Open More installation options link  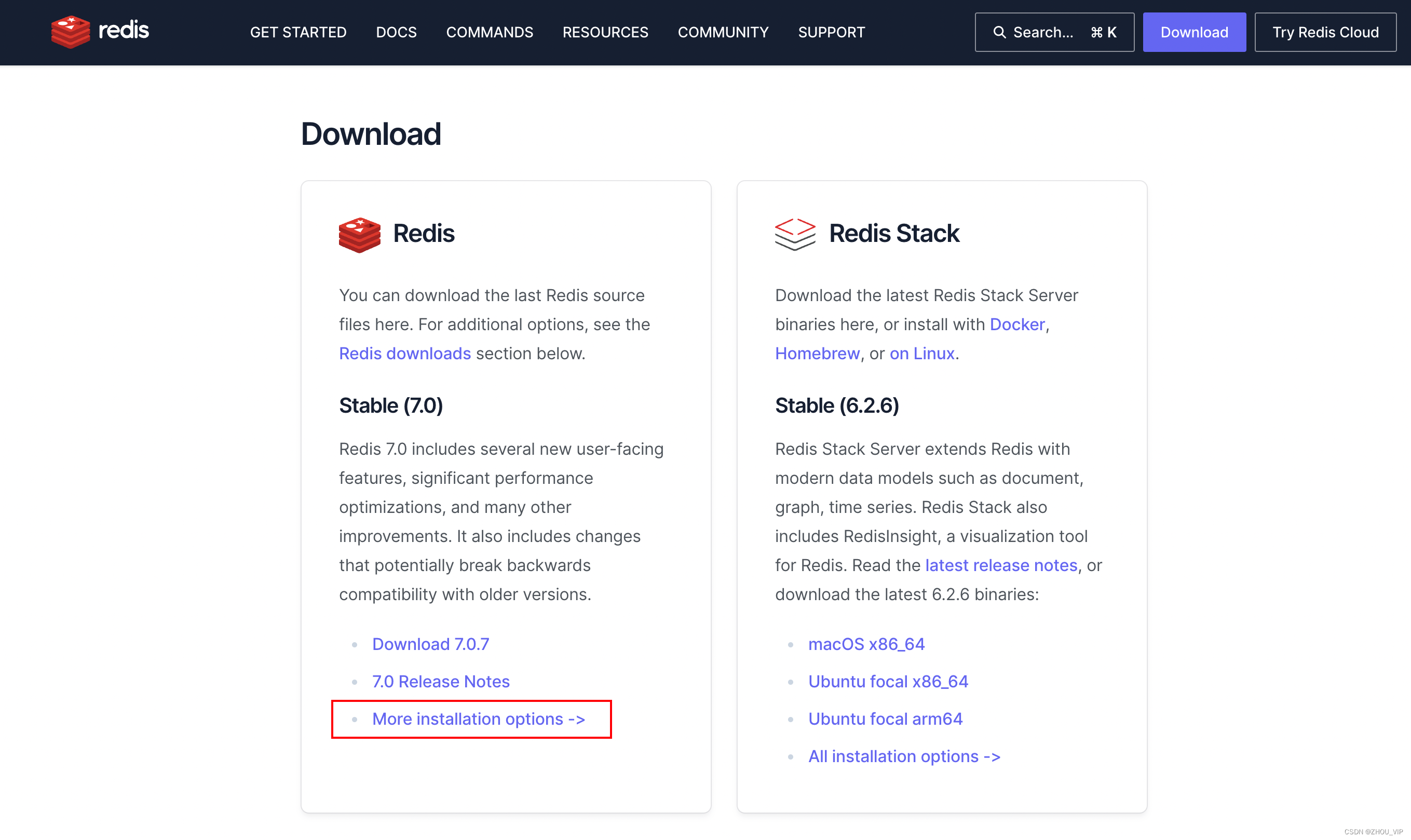[x=479, y=719]
